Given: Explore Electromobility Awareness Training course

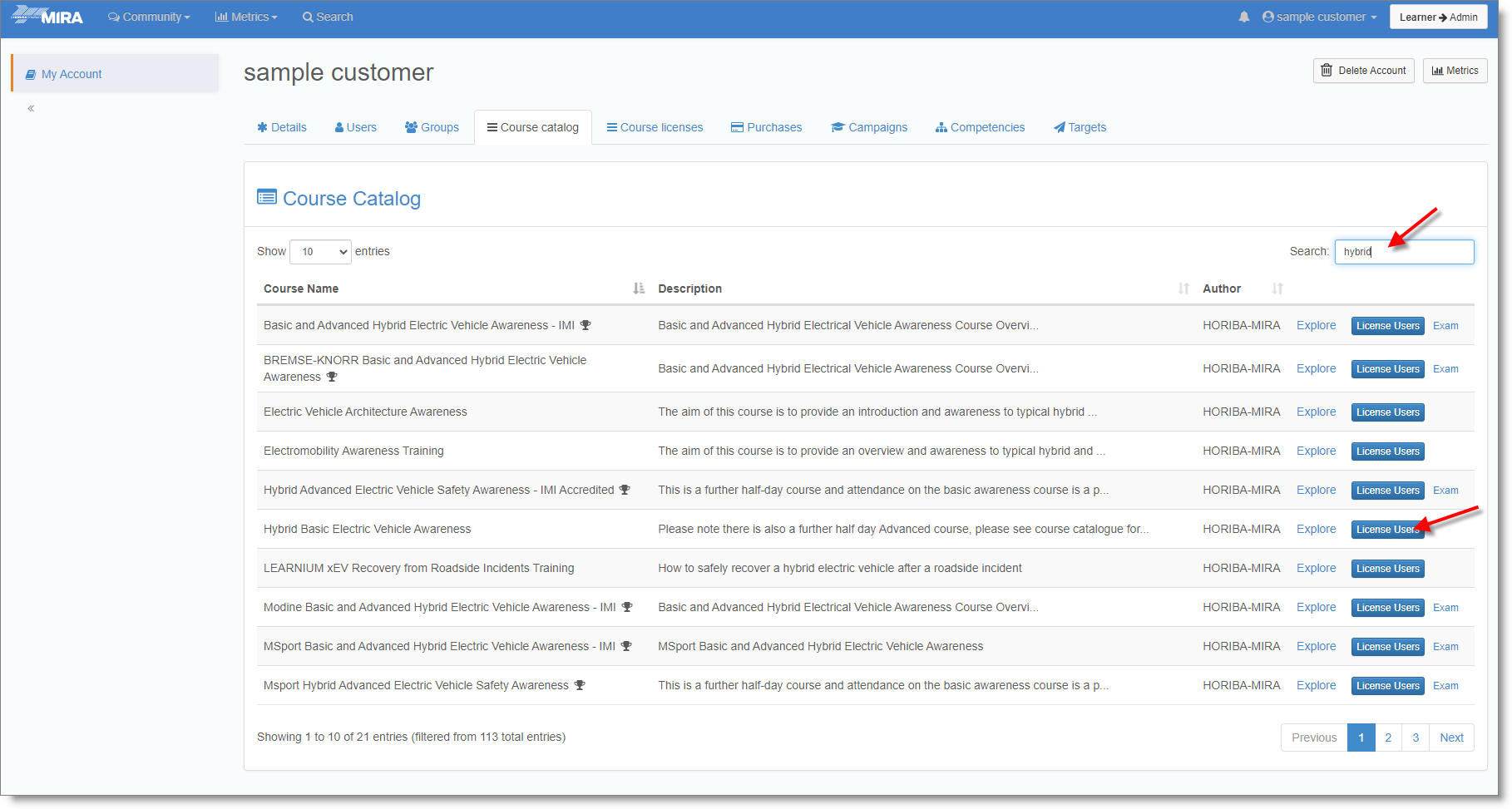Looking at the screenshot, I should coord(1316,451).
